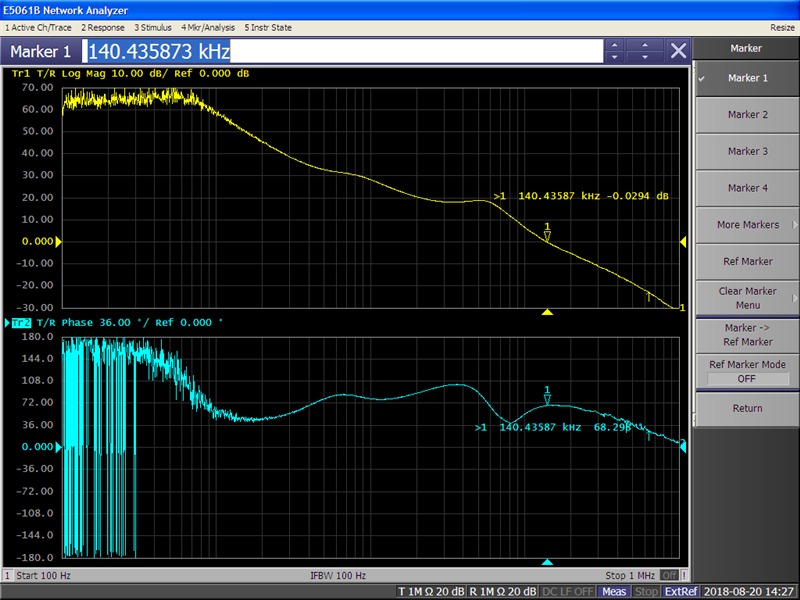Select the Ref Marker softkey

[x=747, y=262]
